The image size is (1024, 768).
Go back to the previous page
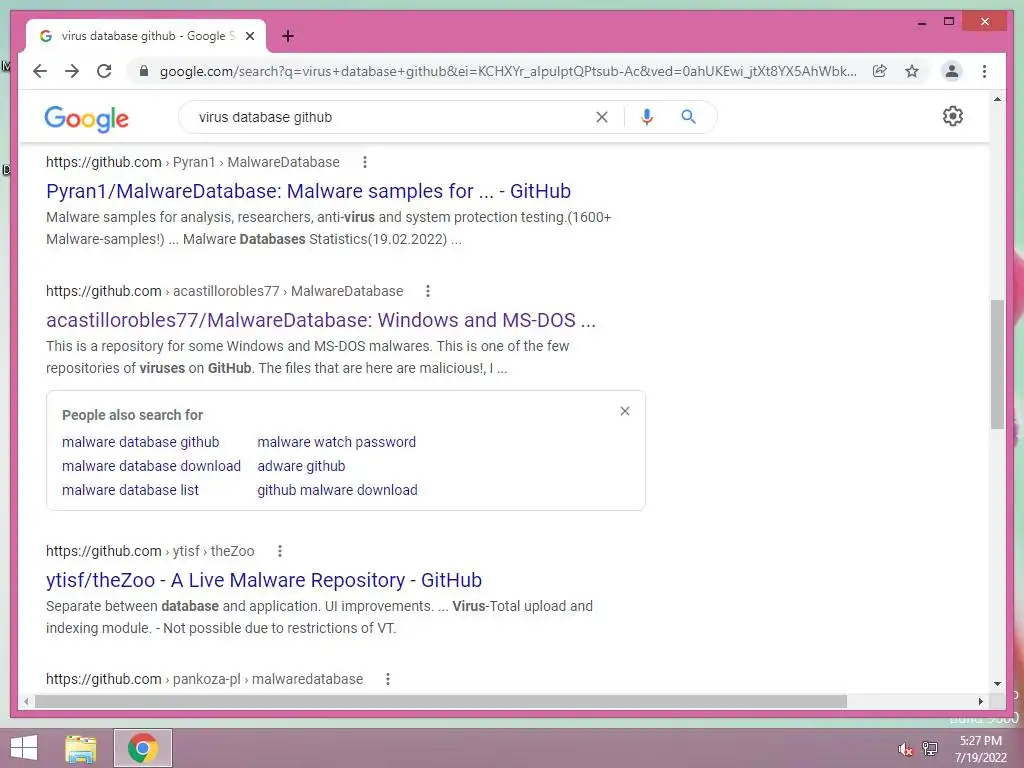(40, 71)
